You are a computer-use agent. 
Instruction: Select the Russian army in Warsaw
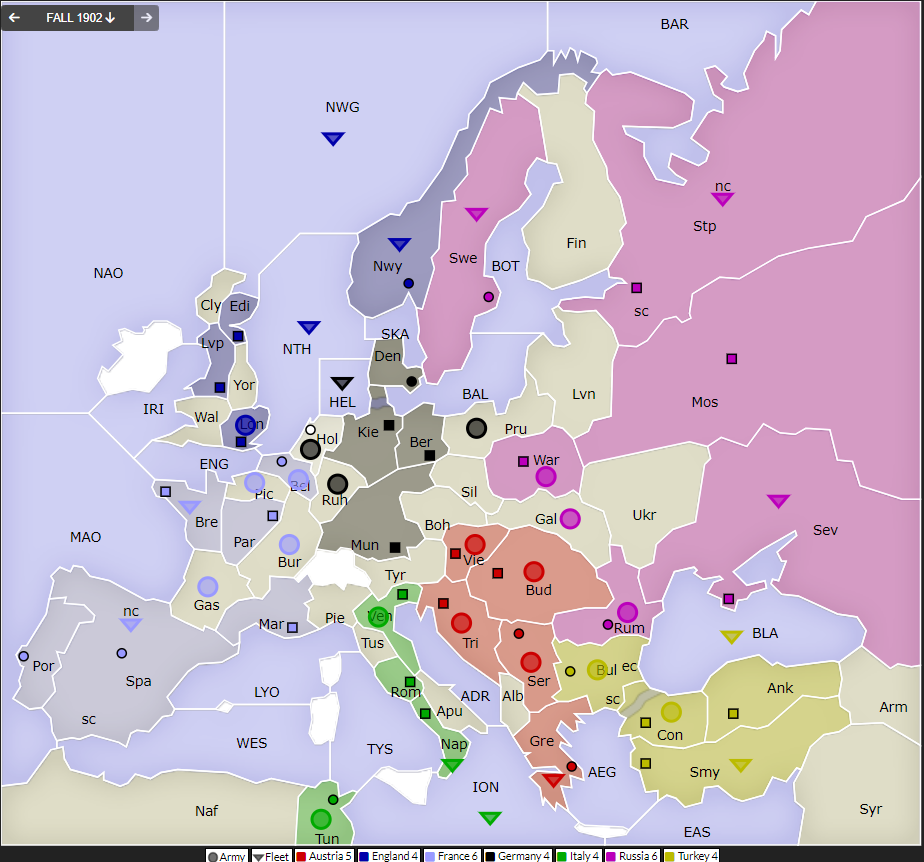point(546,477)
